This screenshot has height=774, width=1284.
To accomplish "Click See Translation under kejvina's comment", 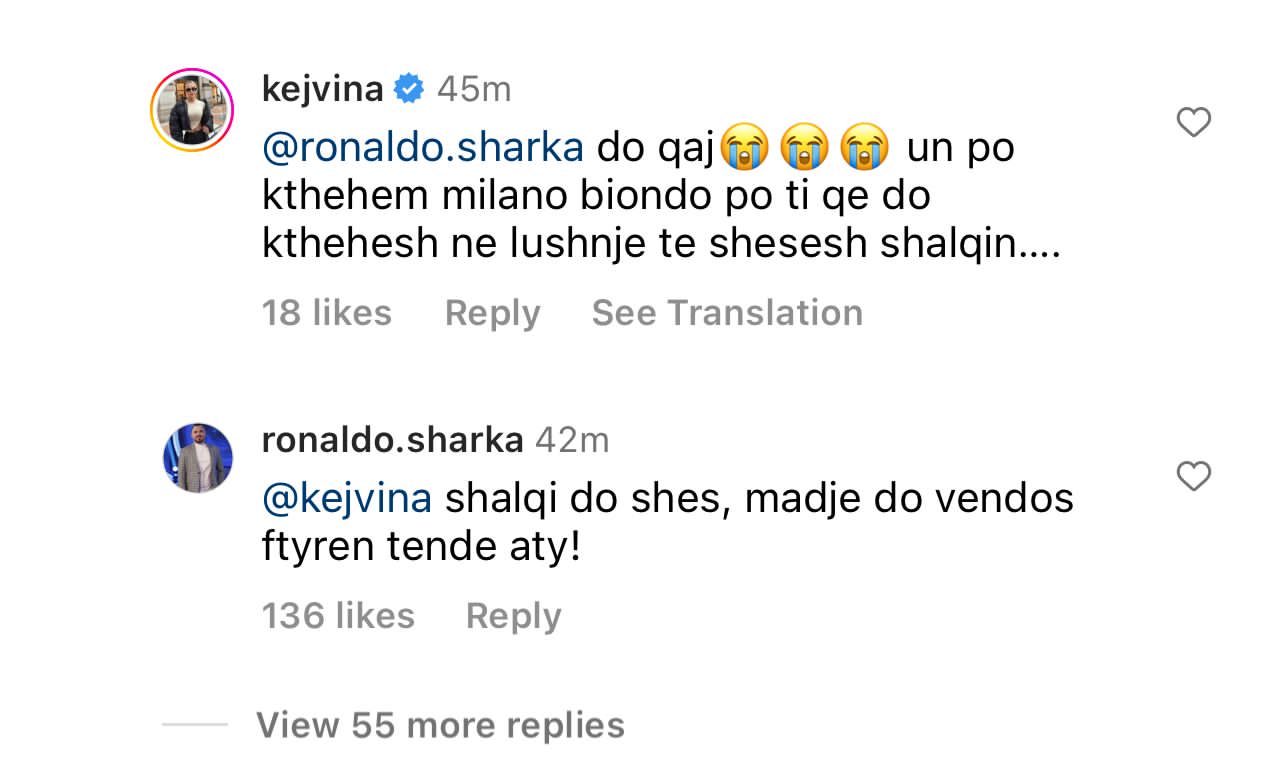I will (x=727, y=313).
